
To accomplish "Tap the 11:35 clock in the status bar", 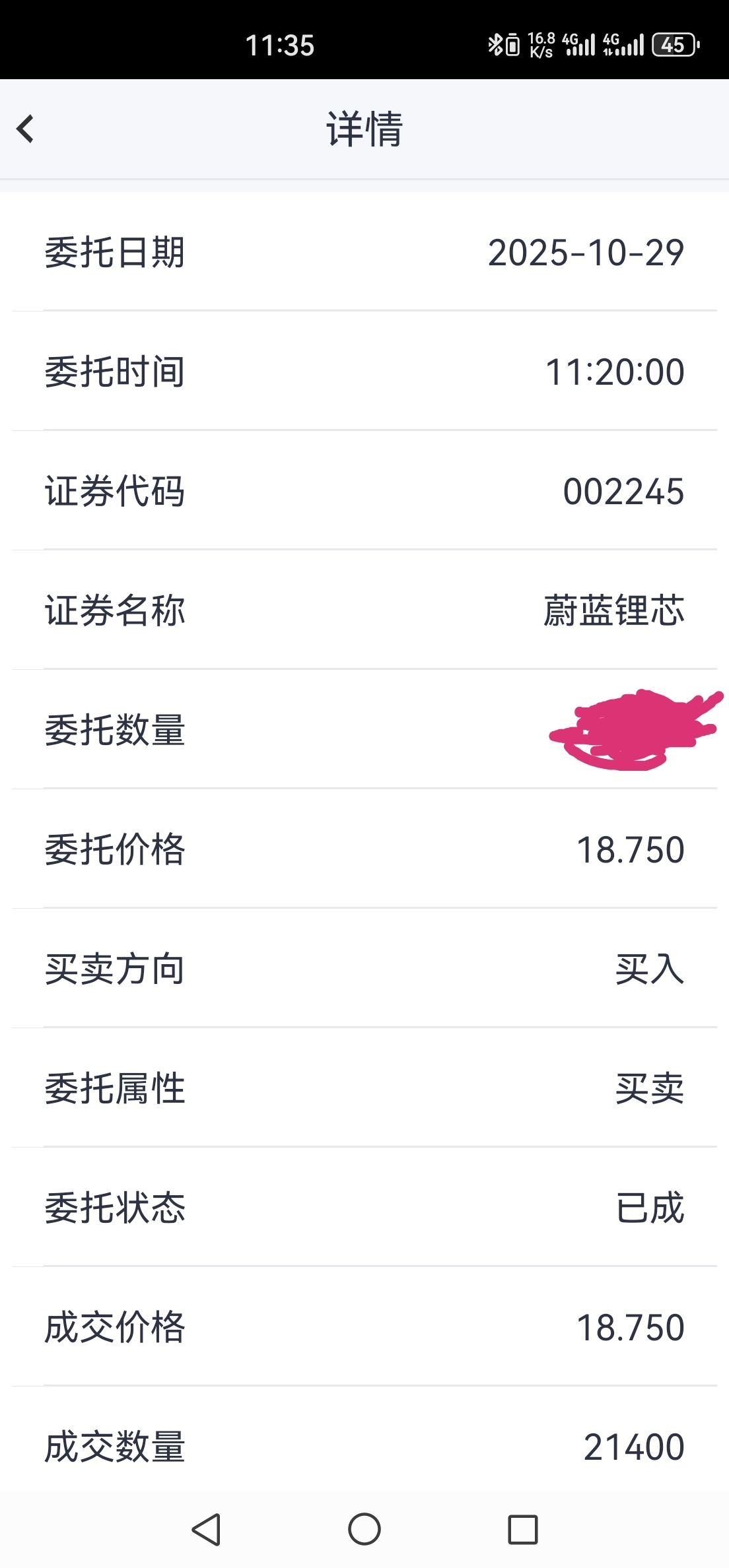I will 280,46.
